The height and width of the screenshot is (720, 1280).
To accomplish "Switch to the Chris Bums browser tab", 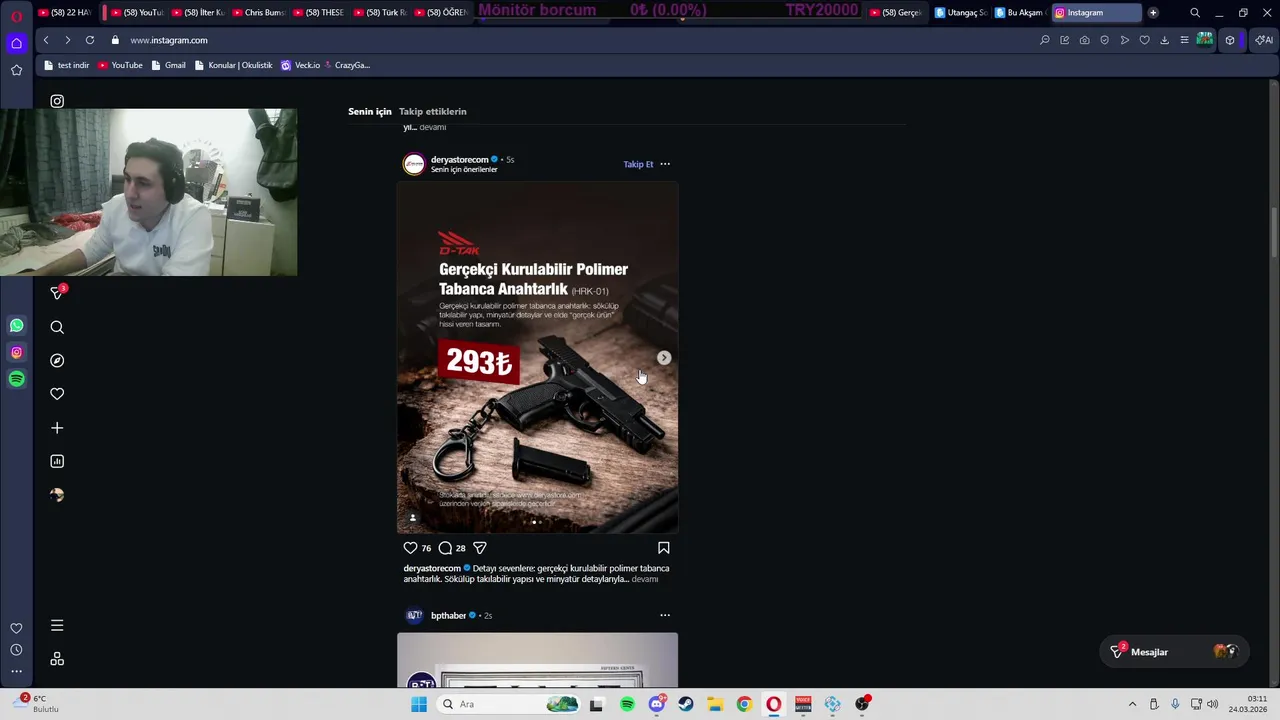I will [x=258, y=13].
